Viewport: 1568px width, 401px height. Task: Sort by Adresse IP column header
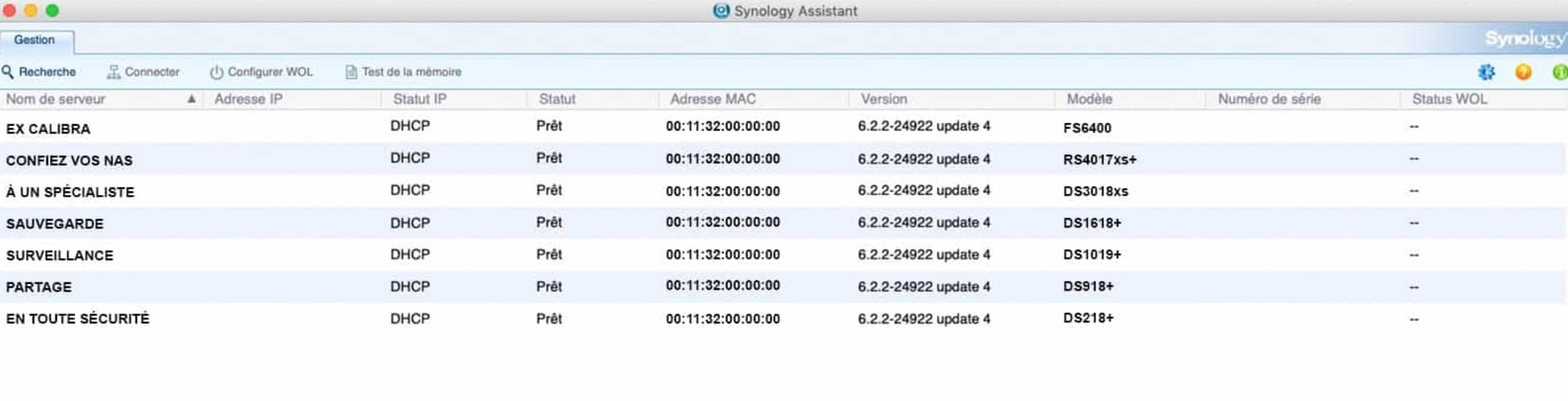click(x=248, y=99)
